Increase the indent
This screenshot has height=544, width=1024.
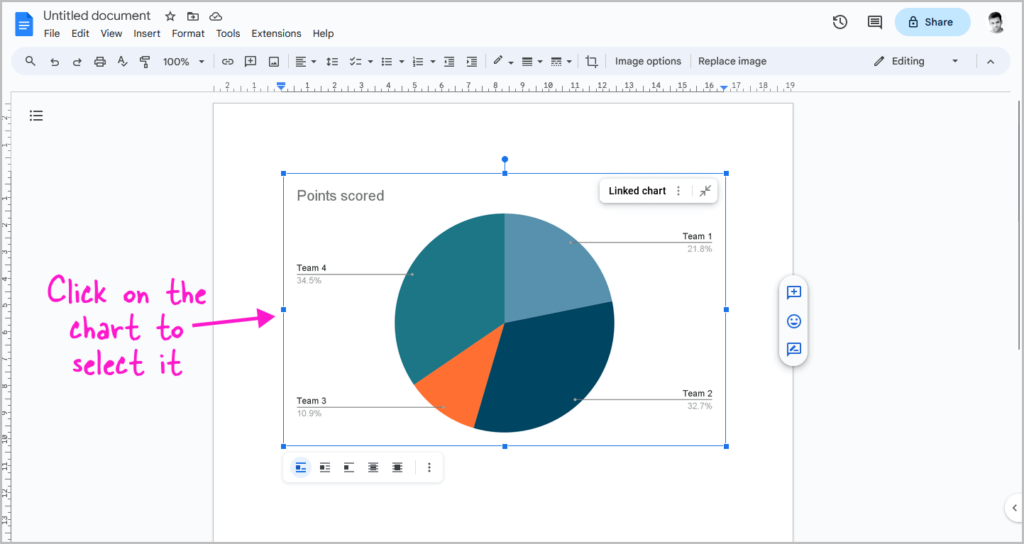pyautogui.click(x=472, y=61)
